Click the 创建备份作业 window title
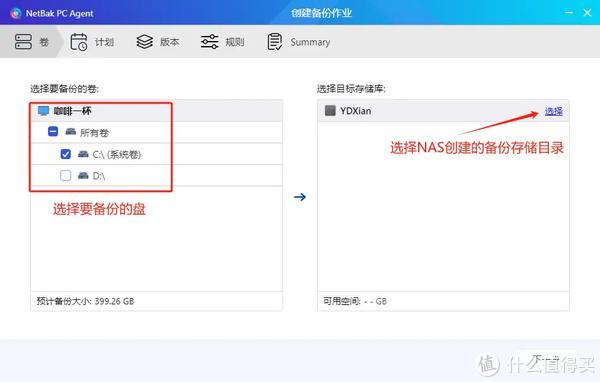Image resolution: width=600 pixels, height=382 pixels. pyautogui.click(x=321, y=13)
